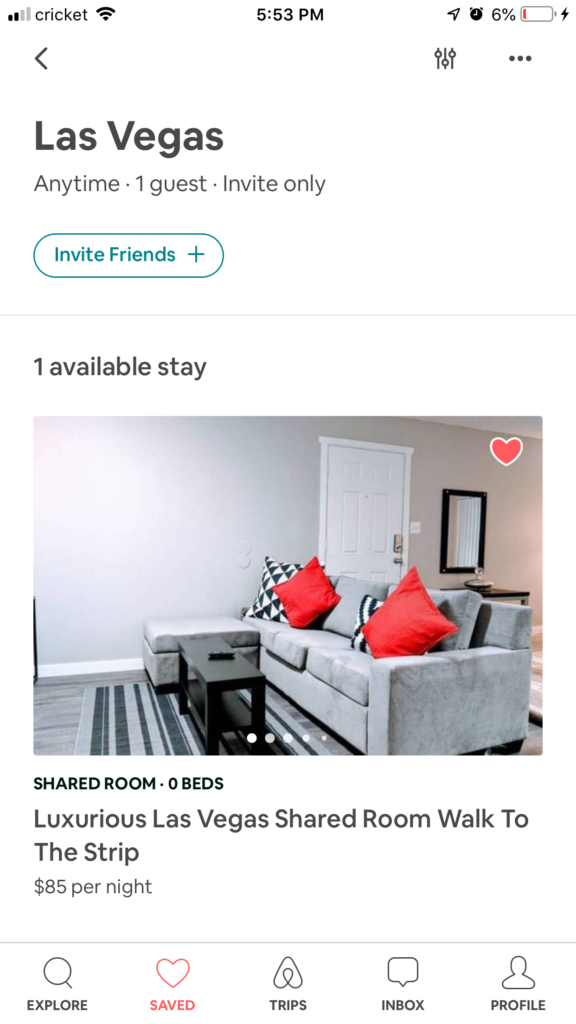The height and width of the screenshot is (1024, 576).
Task: Tap Shared Room · 0 Beds label
Action: click(x=129, y=784)
